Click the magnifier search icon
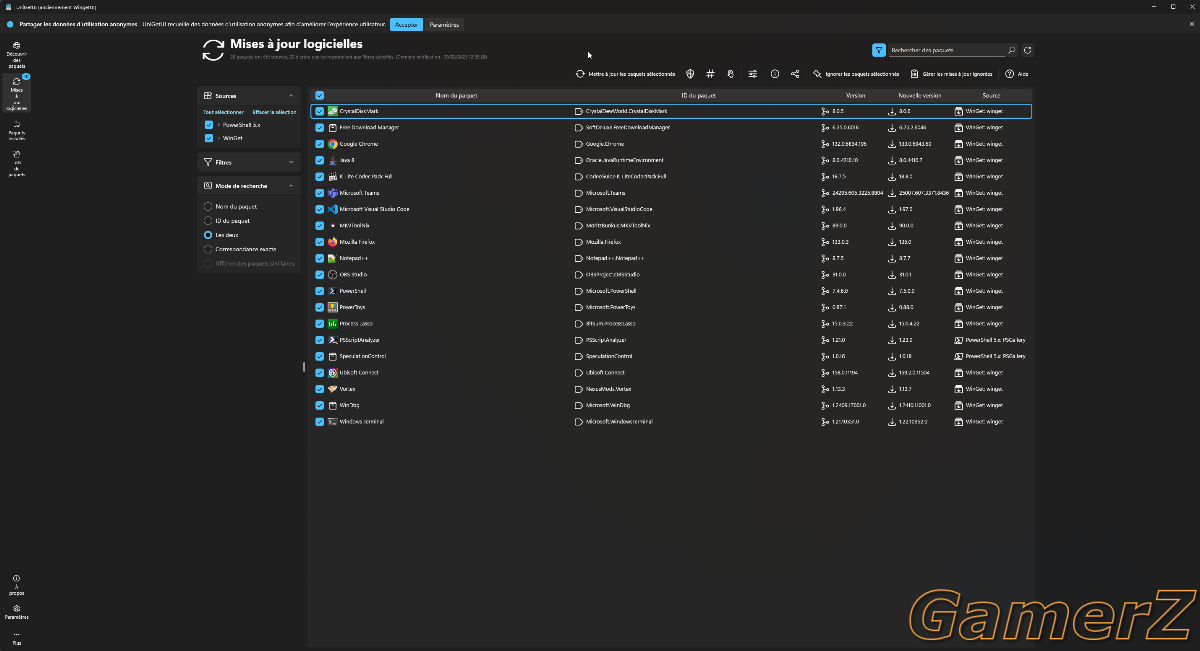The image size is (1200, 651). pos(1011,50)
